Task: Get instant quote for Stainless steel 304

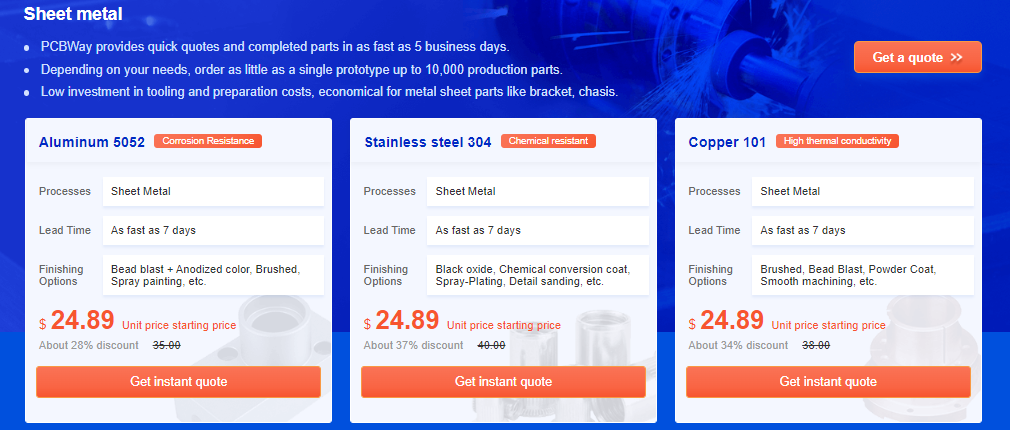Action: (503, 382)
